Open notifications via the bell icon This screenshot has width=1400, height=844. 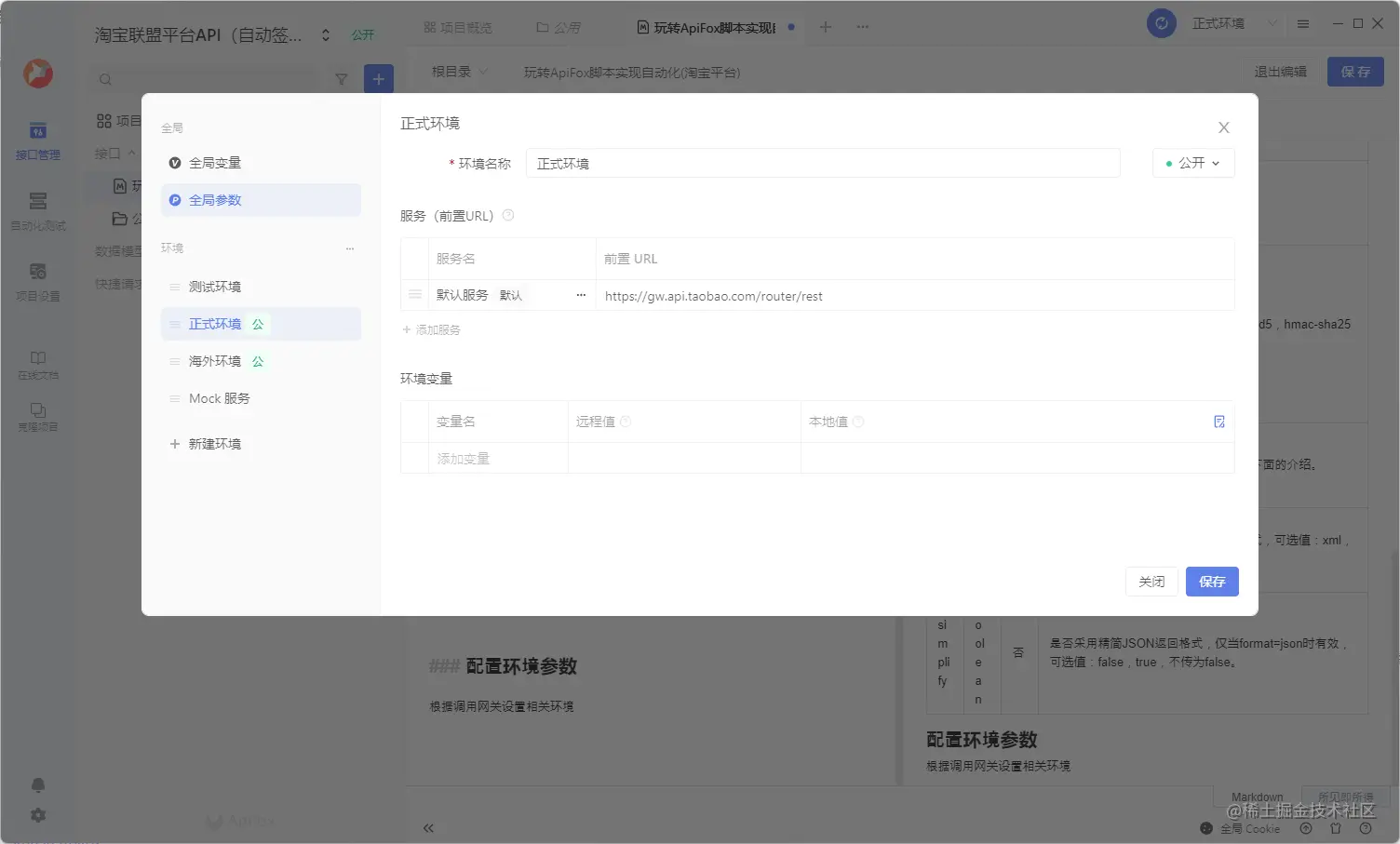(37, 784)
